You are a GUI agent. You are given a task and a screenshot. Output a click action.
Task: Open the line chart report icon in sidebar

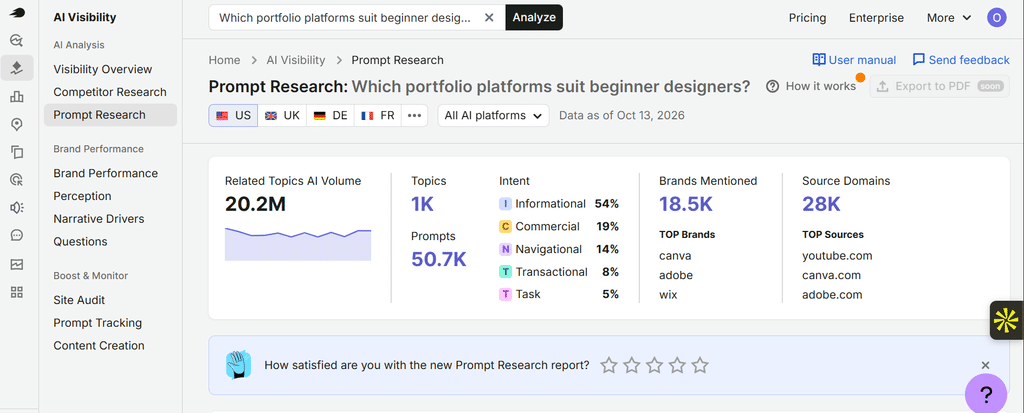(17, 264)
